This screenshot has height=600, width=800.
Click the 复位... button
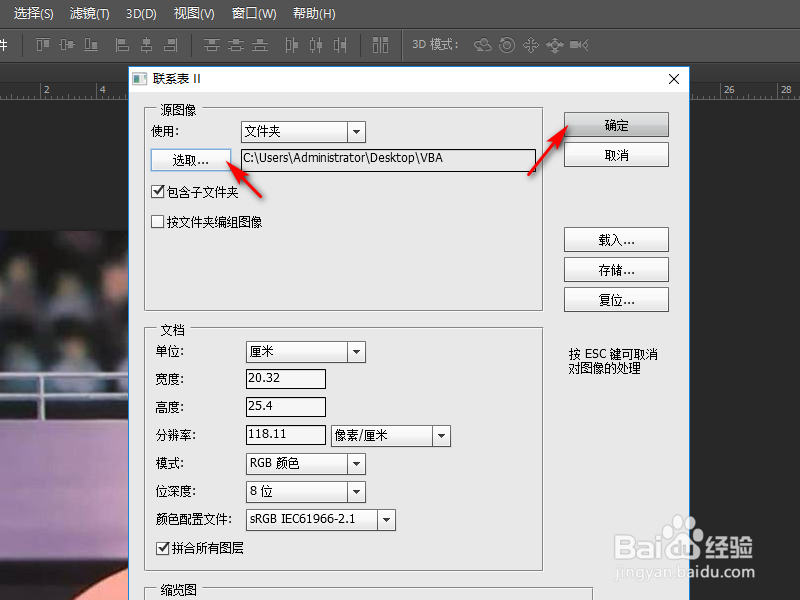click(x=616, y=299)
